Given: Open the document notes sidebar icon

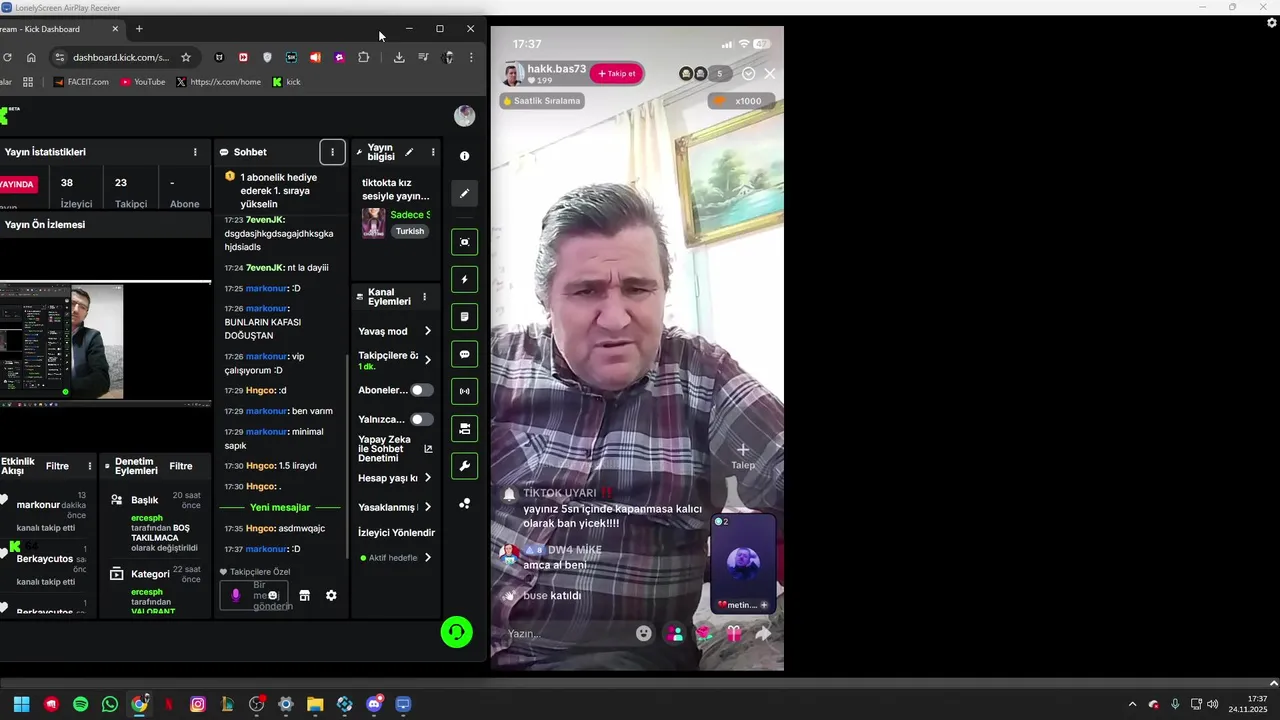Looking at the screenshot, I should [x=464, y=317].
